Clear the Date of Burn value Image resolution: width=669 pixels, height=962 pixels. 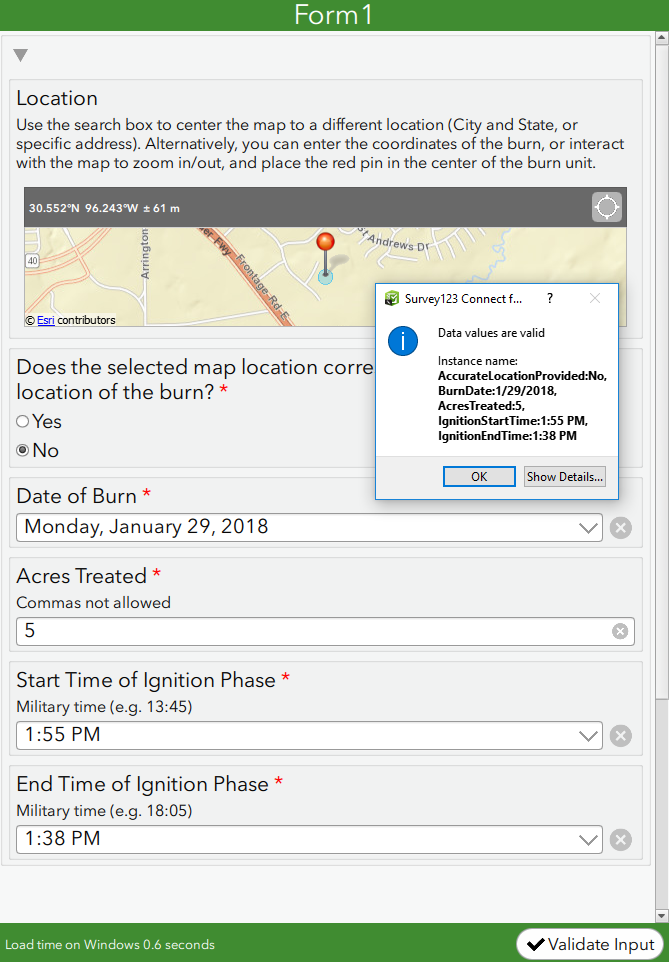621,528
